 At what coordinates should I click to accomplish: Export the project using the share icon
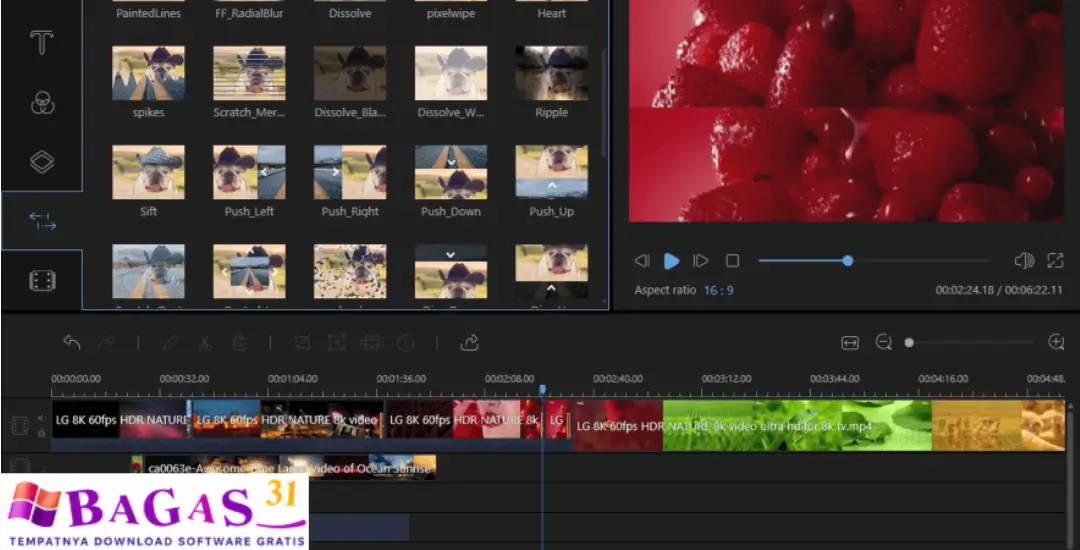pos(469,342)
